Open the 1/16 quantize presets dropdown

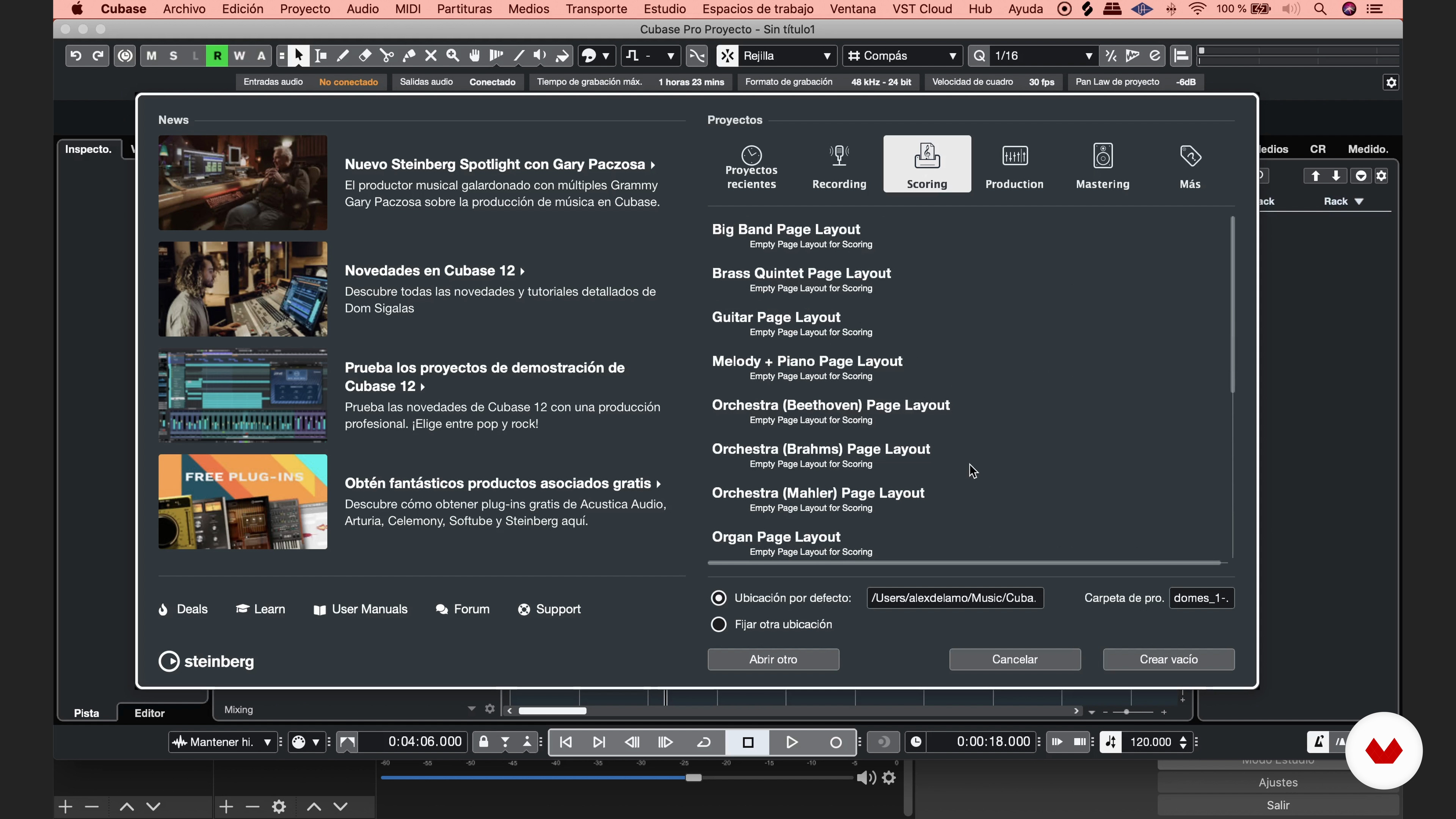pyautogui.click(x=1044, y=55)
